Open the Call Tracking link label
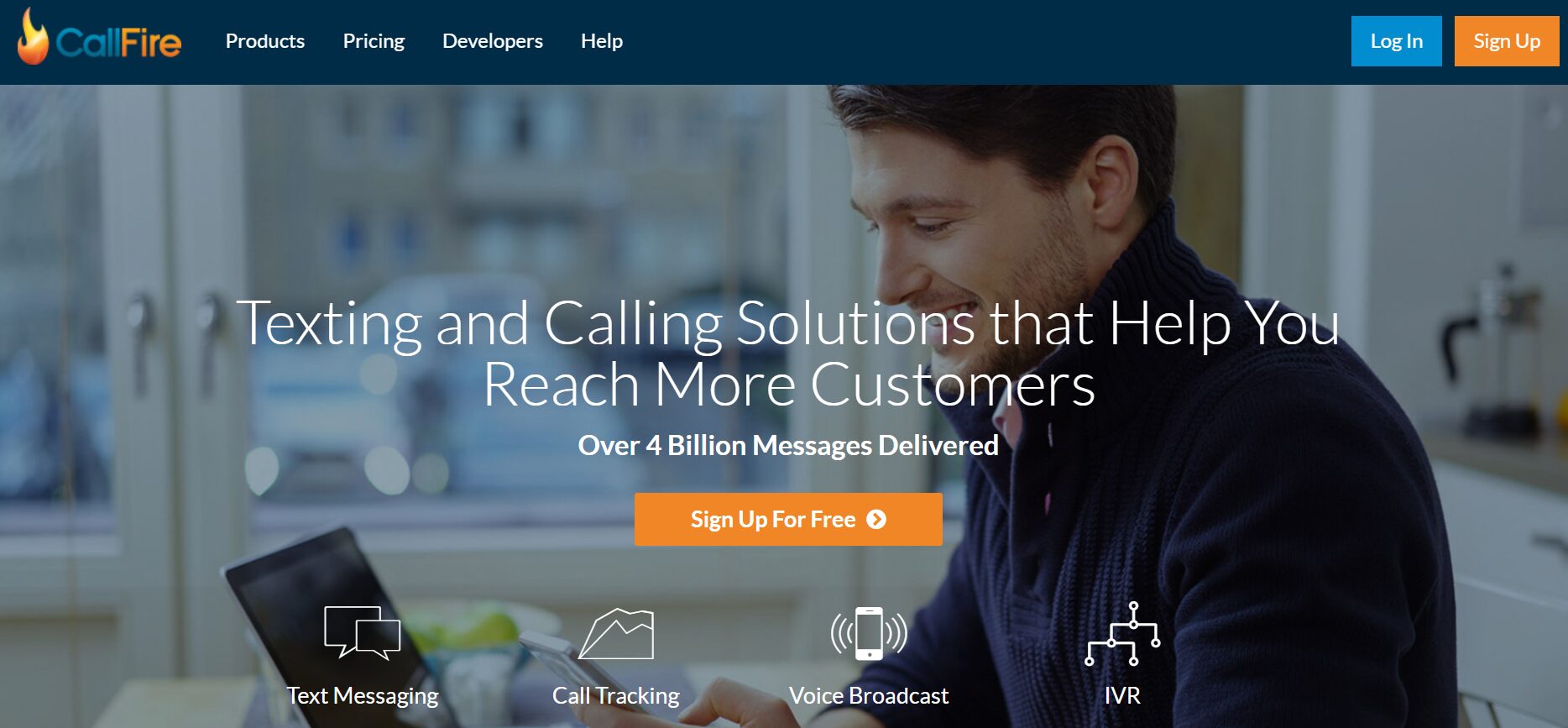This screenshot has width=1568, height=728. (616, 696)
